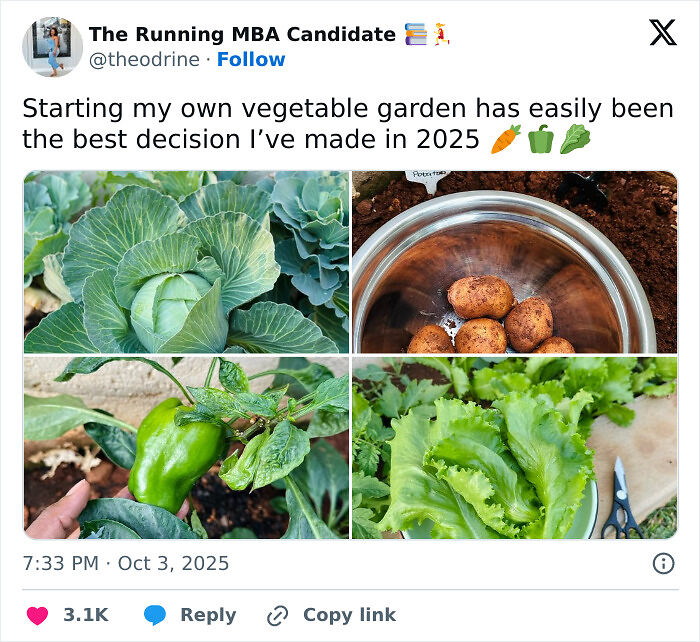Click the 3.1K likes count

pyautogui.click(x=86, y=615)
